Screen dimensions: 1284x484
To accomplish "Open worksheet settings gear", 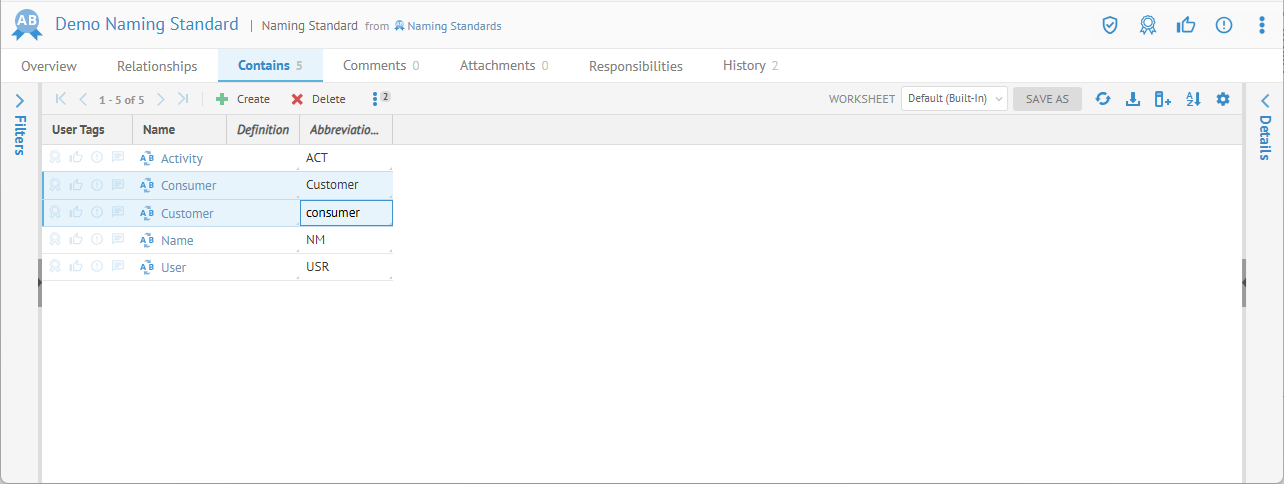I will 1222,99.
